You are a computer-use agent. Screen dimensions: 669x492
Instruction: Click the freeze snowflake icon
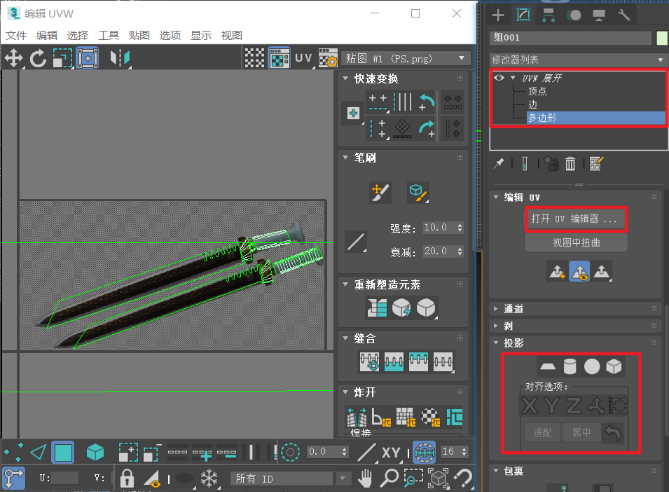pyautogui.click(x=209, y=479)
